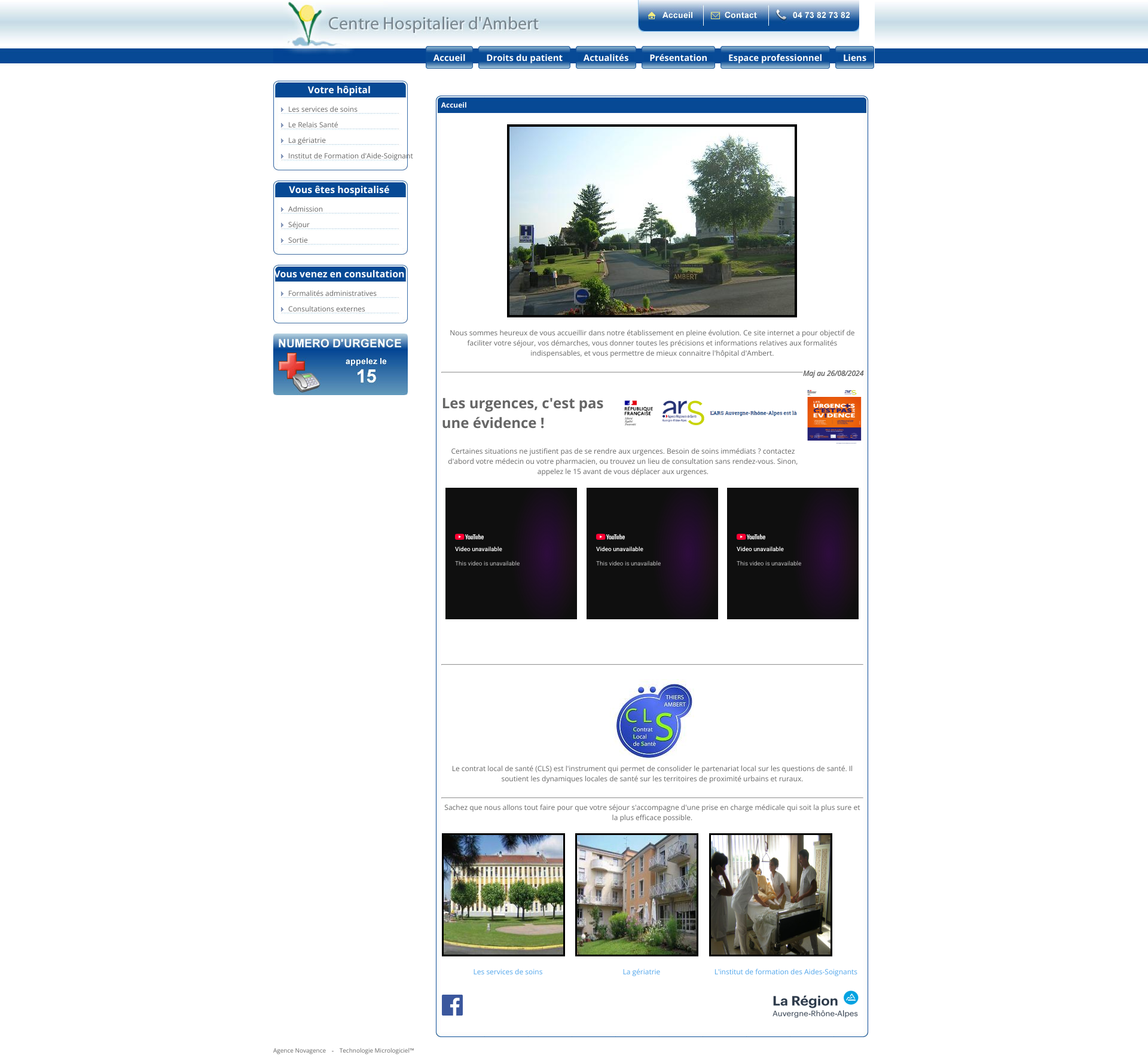Open the Sortie link
The width and height of the screenshot is (1148, 1058).
pos(298,240)
